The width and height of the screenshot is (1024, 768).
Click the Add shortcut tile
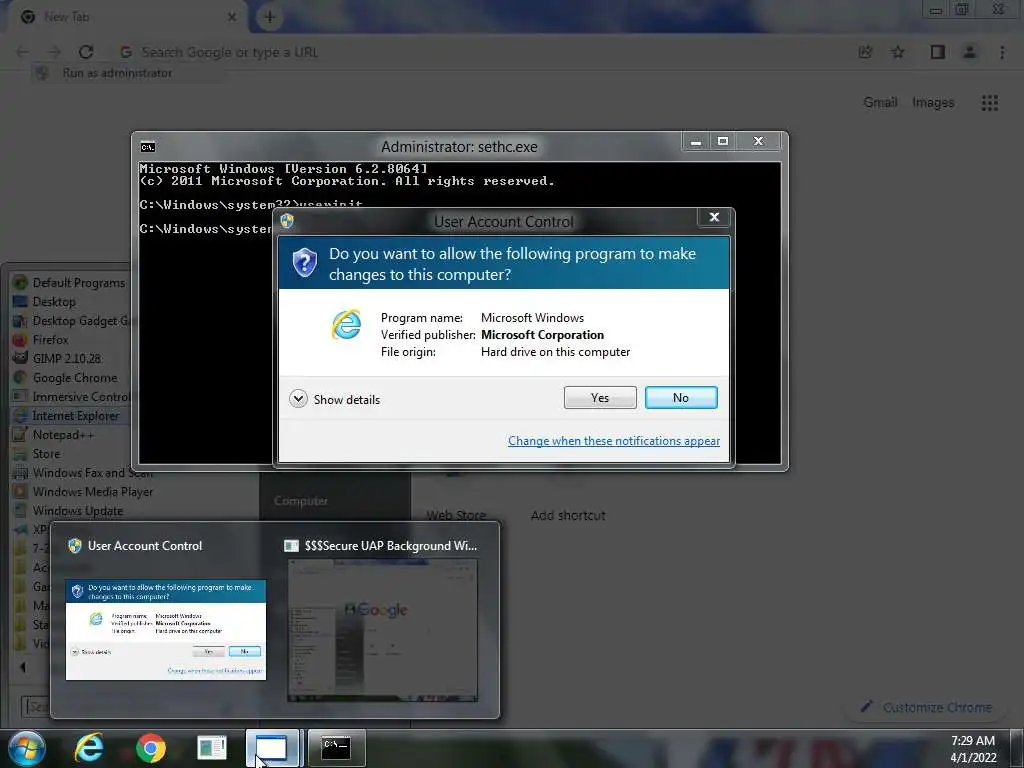click(x=568, y=515)
